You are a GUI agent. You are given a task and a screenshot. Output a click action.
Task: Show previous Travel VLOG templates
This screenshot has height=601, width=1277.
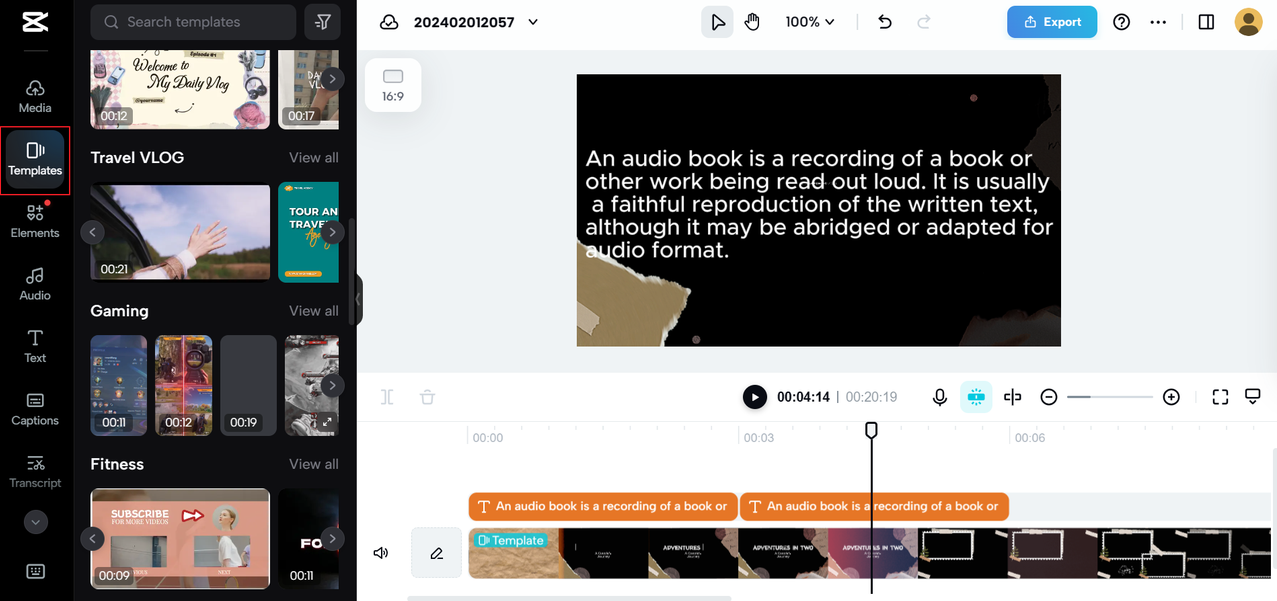(x=92, y=232)
